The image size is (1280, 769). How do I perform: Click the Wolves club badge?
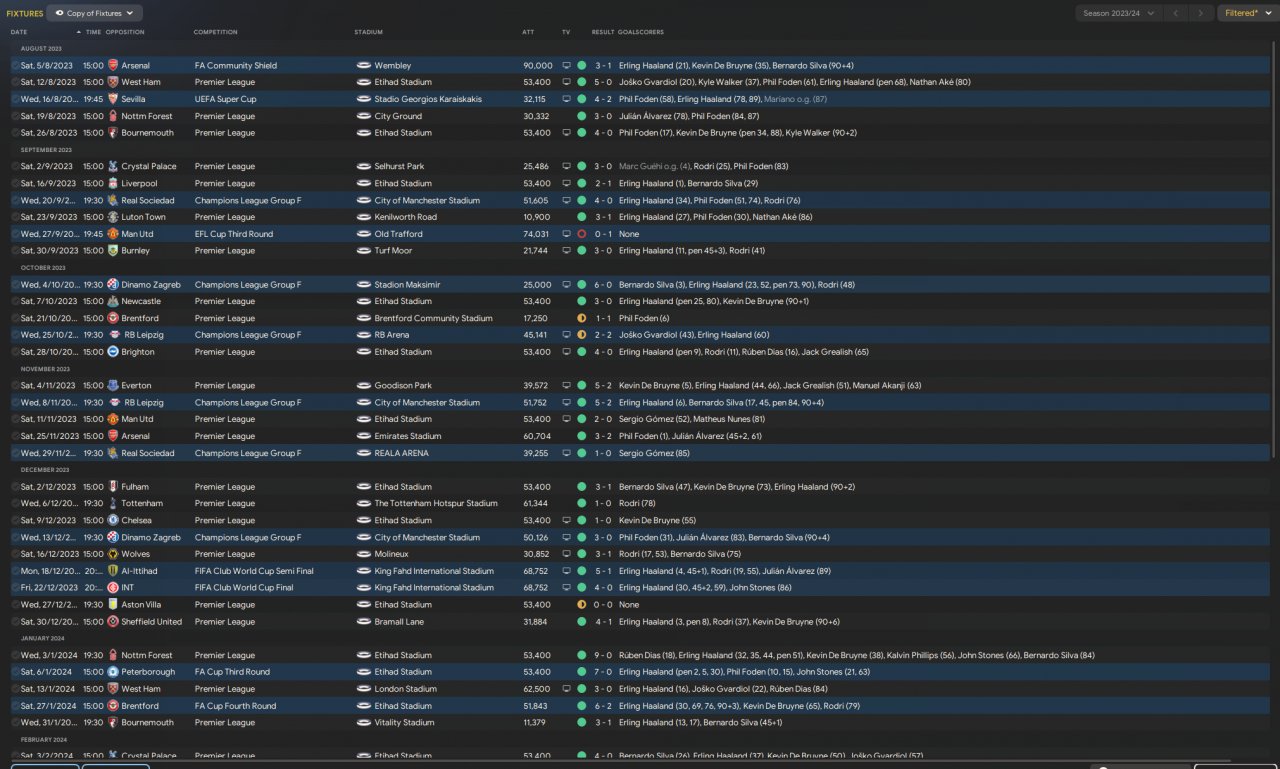point(113,554)
